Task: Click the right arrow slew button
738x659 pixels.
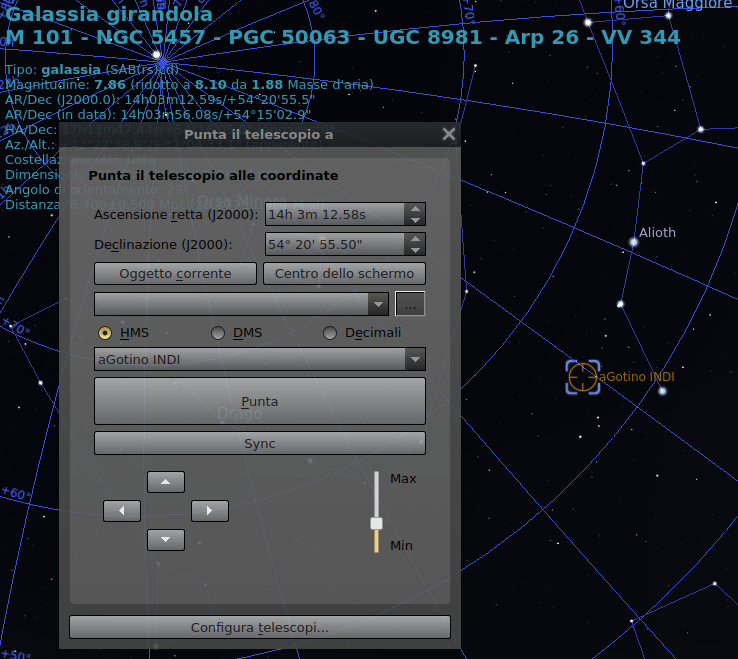Action: (x=210, y=511)
